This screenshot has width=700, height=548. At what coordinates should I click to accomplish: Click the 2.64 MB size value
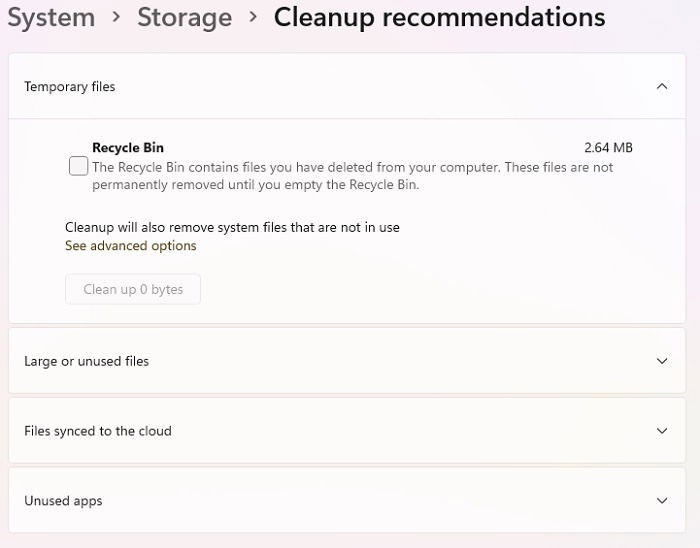coord(608,147)
